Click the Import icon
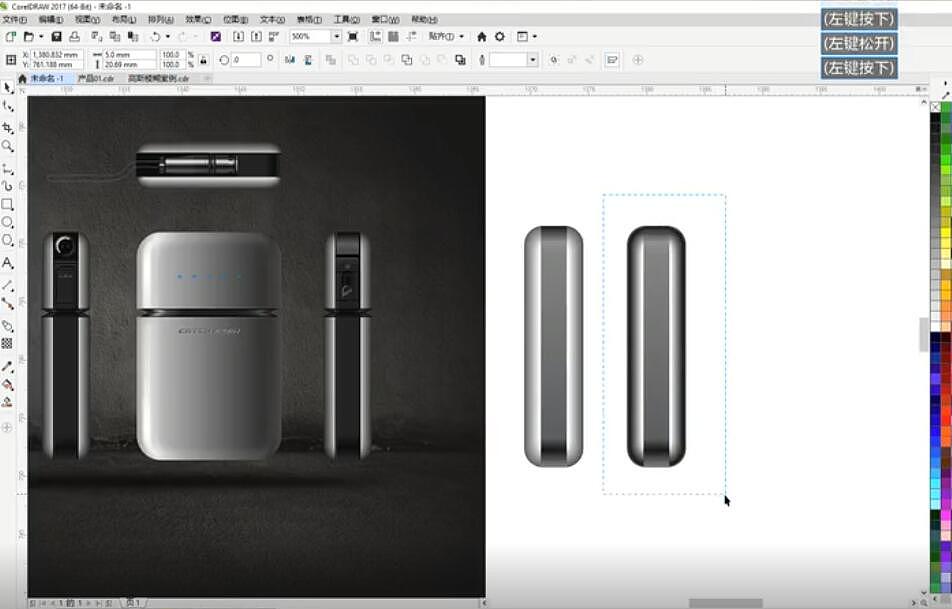 [x=239, y=36]
